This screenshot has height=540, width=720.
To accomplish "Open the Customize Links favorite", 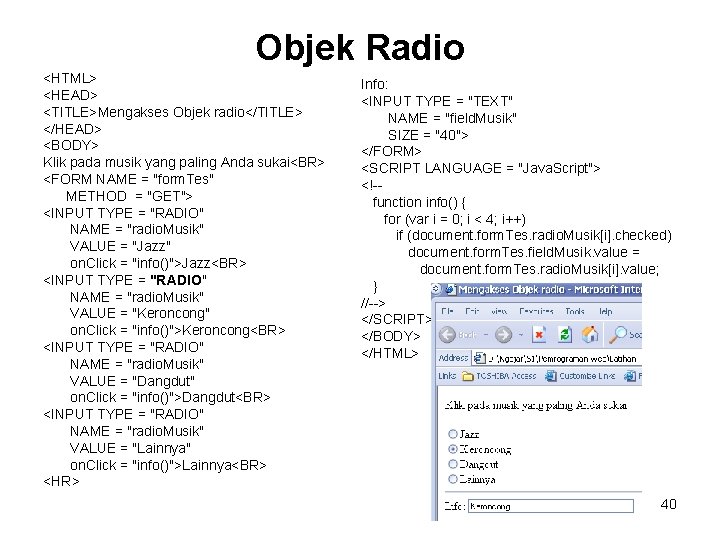I will 580,376.
